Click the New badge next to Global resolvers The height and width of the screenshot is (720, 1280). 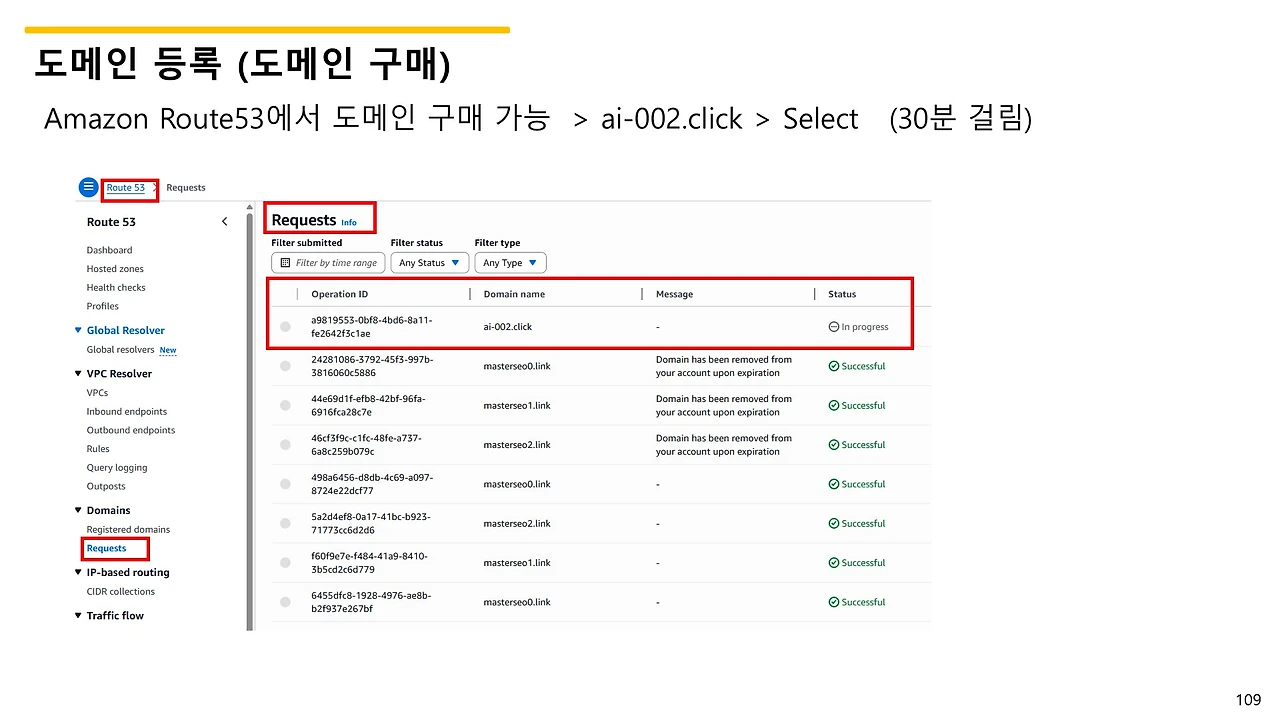pyautogui.click(x=167, y=350)
